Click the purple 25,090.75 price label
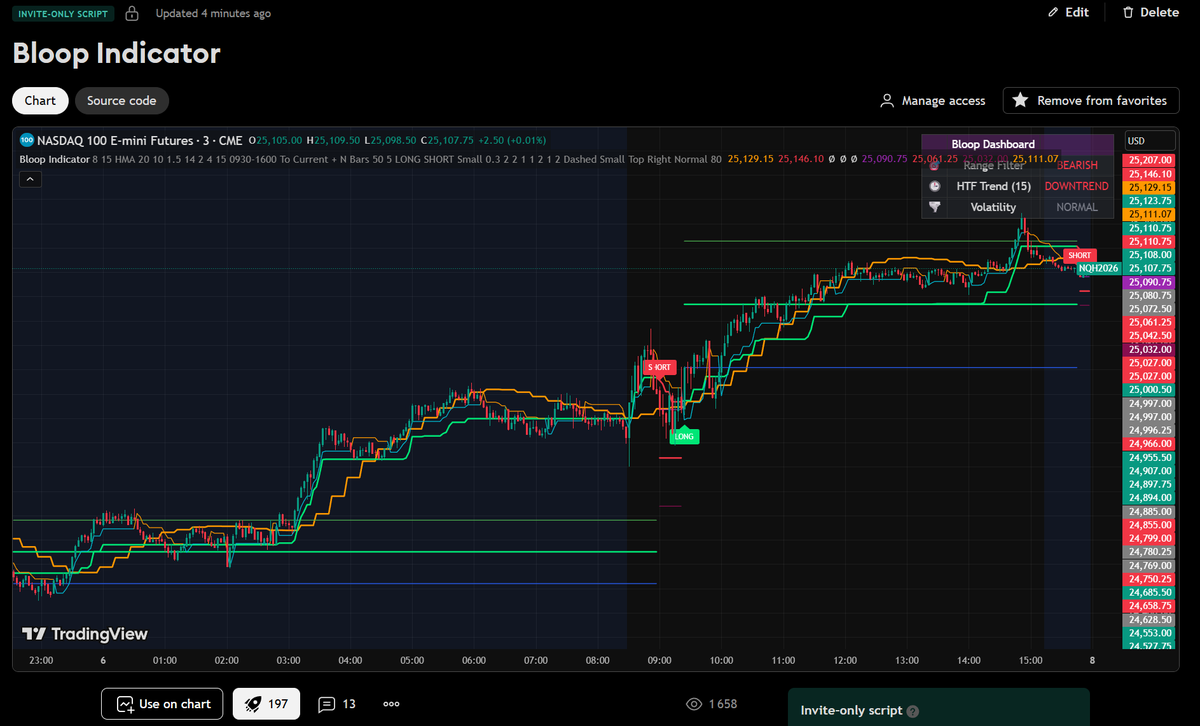The height and width of the screenshot is (726, 1200). (x=1149, y=282)
